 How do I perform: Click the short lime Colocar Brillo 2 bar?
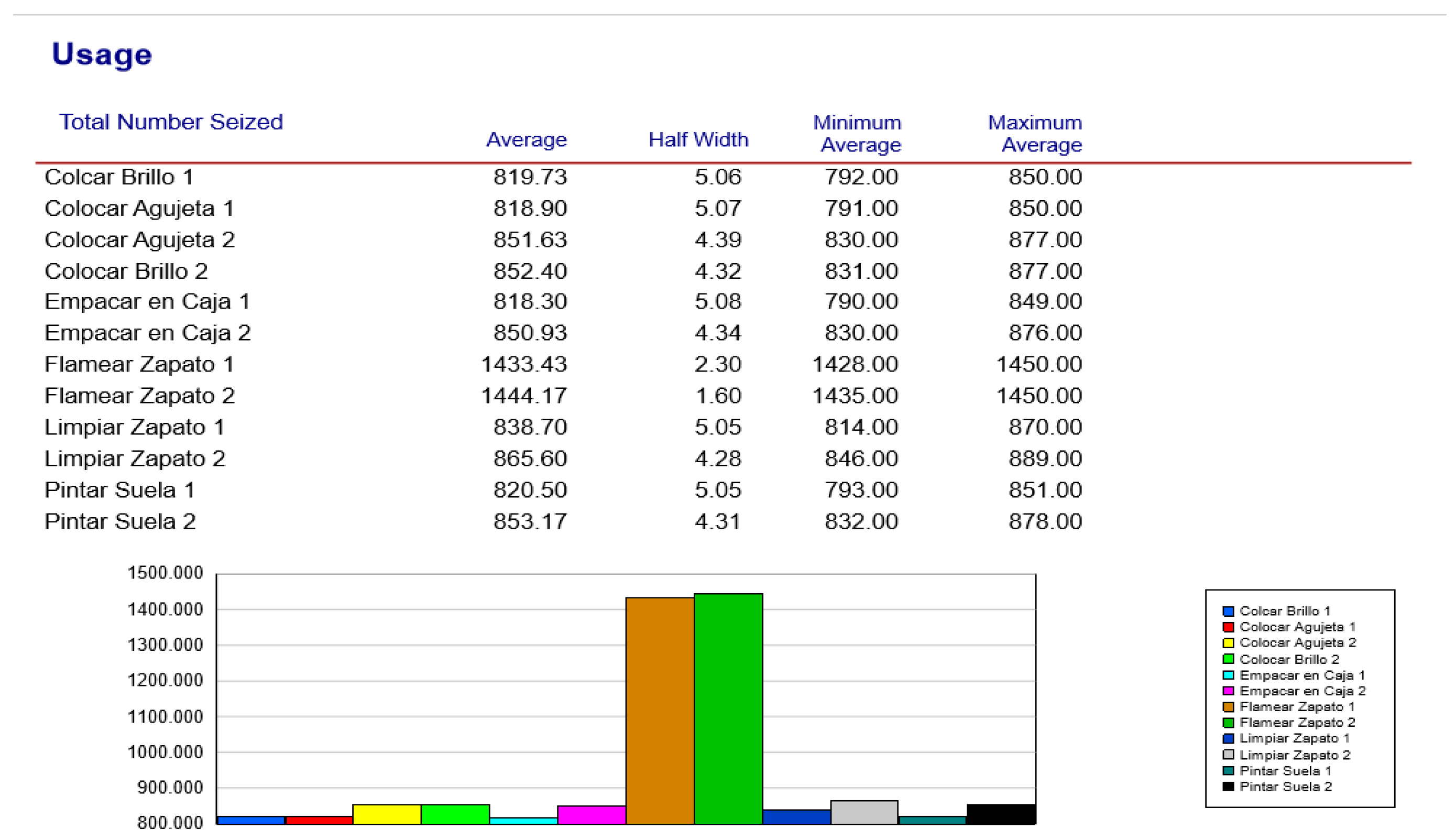(x=455, y=814)
